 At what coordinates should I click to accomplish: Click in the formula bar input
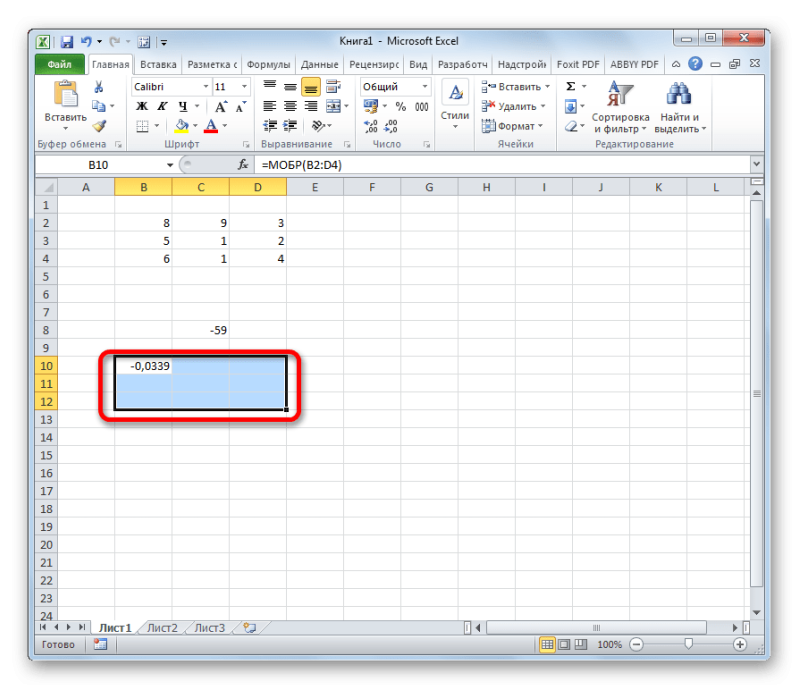tap(503, 165)
